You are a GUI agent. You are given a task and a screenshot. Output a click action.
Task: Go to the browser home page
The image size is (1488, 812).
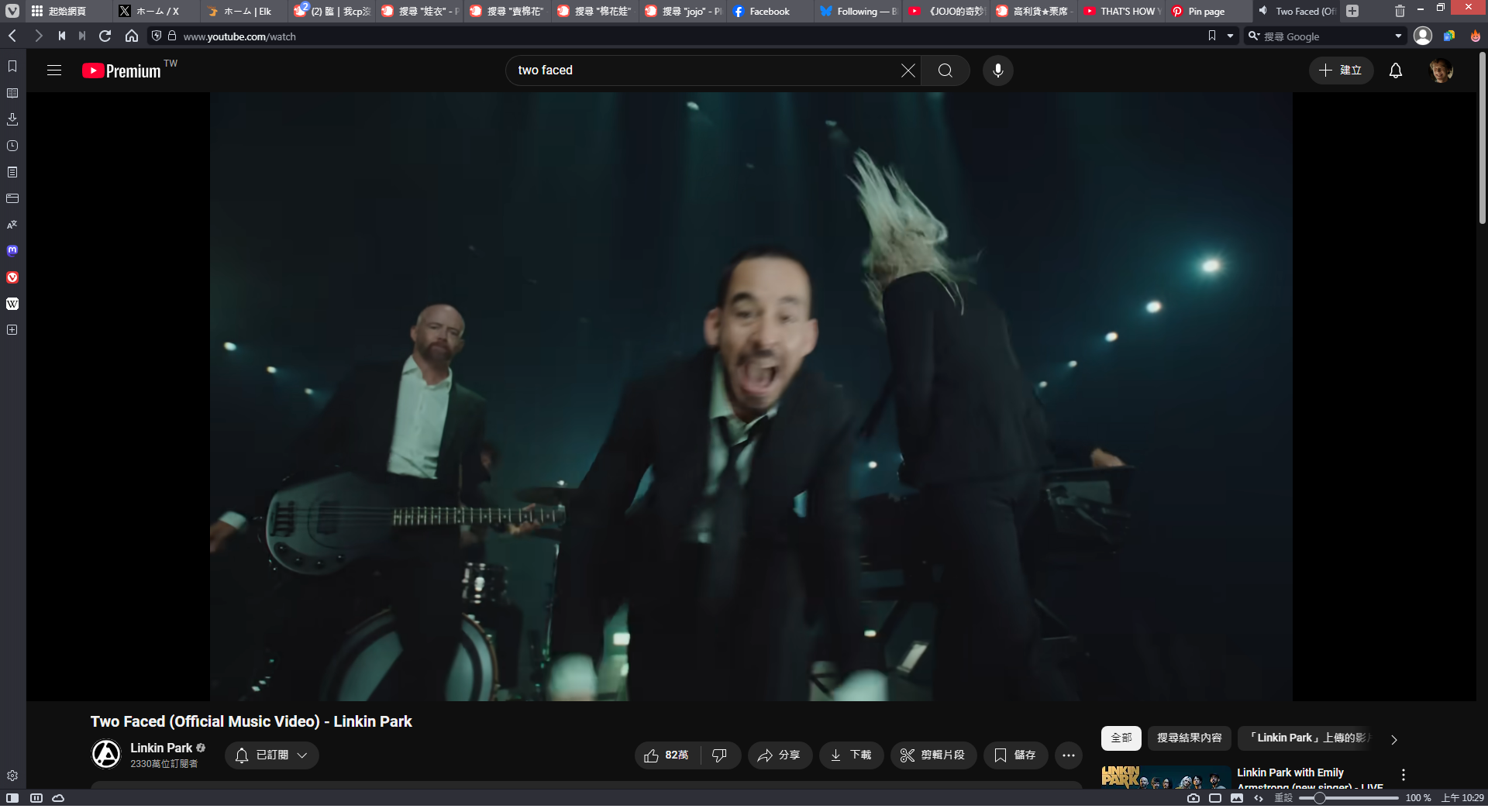point(132,36)
